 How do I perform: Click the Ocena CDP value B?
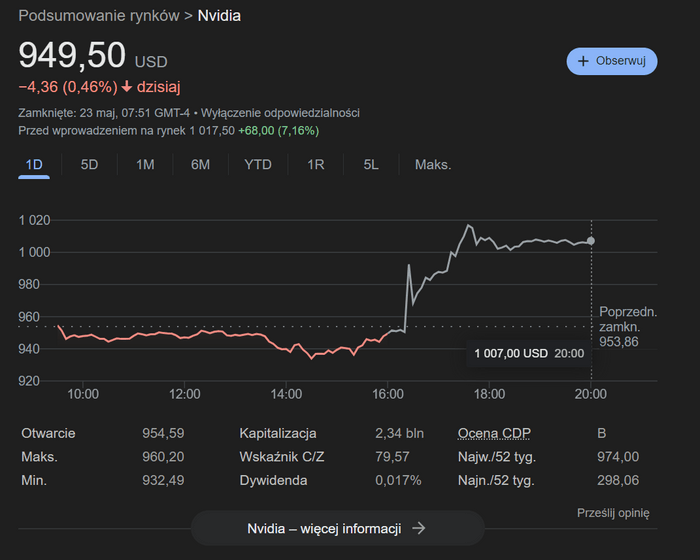[601, 433]
